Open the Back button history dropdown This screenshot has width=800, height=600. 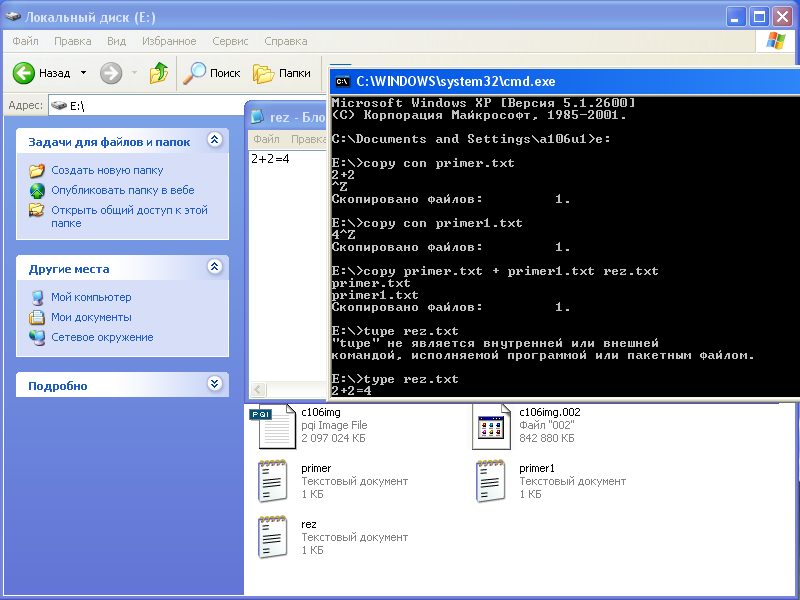click(x=83, y=73)
